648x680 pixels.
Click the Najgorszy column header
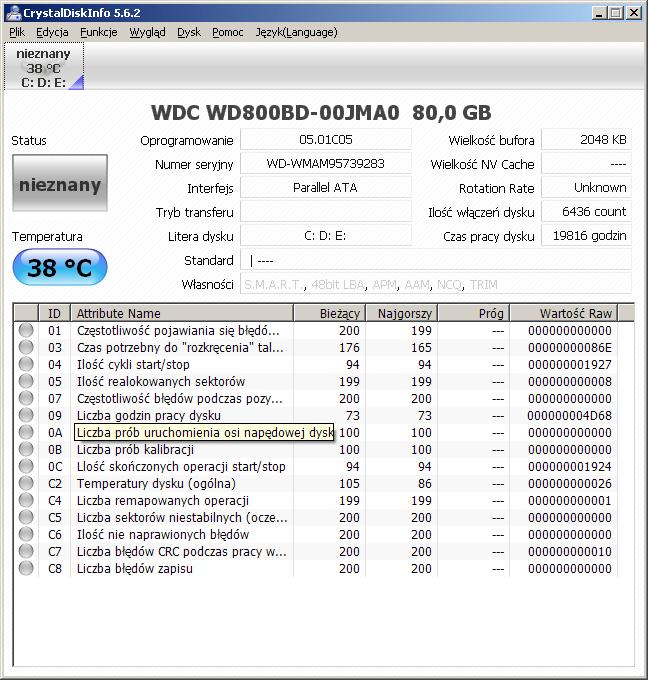(402, 313)
